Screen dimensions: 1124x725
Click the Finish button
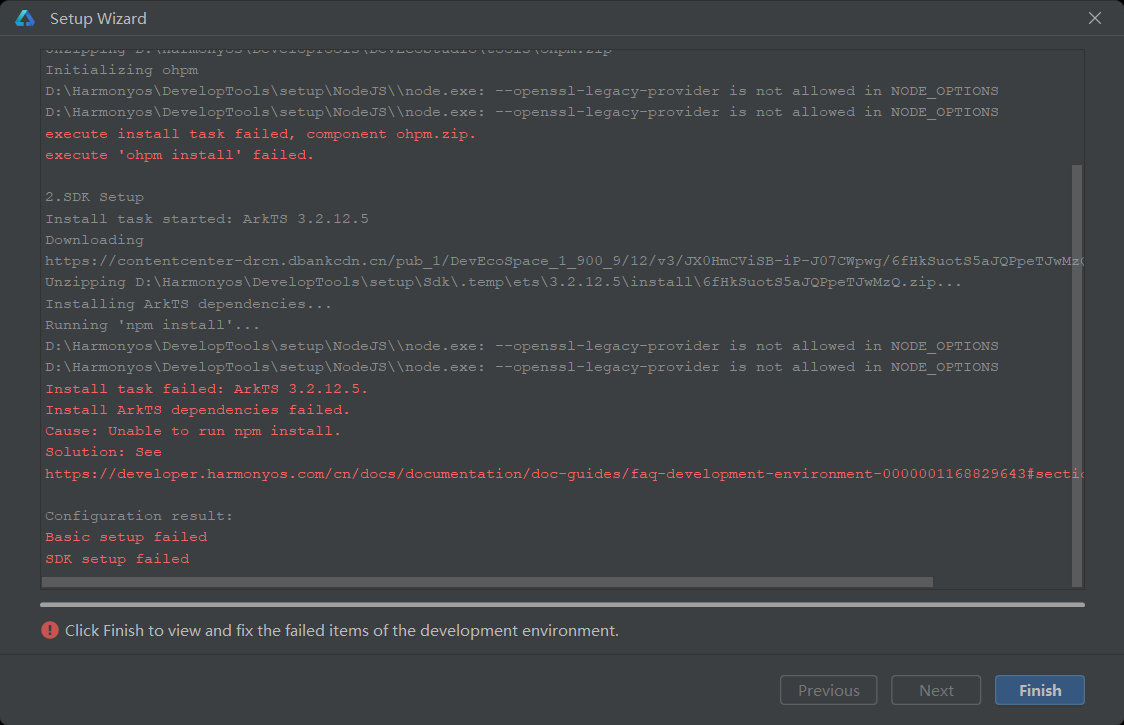[x=1039, y=690]
